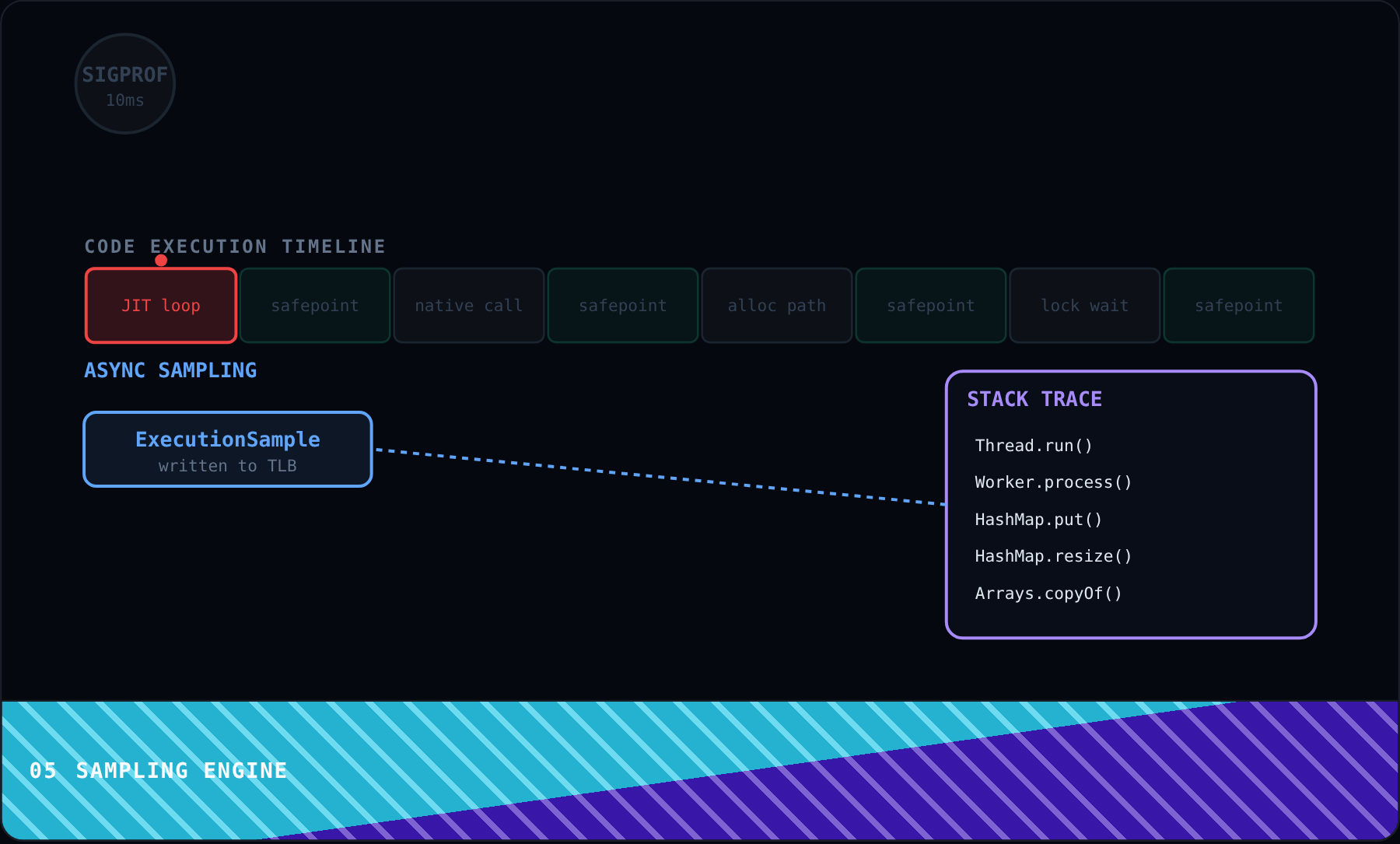Select the native call timeline block

[469, 306]
